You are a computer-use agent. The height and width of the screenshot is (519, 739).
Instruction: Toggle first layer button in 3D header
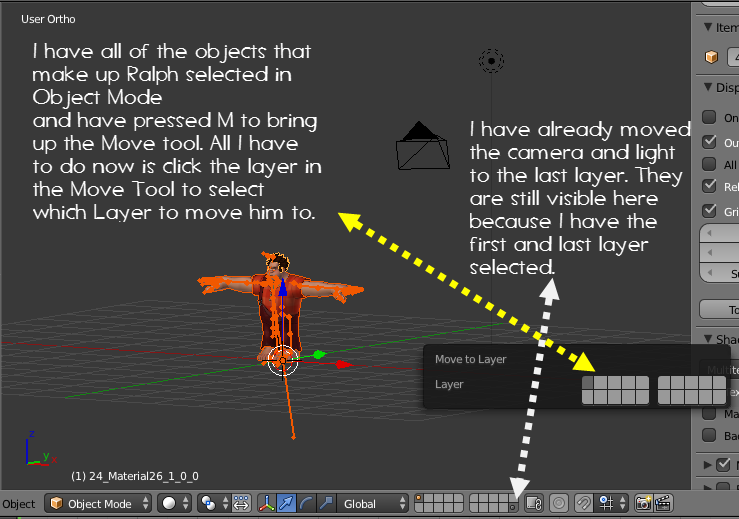pos(419,498)
